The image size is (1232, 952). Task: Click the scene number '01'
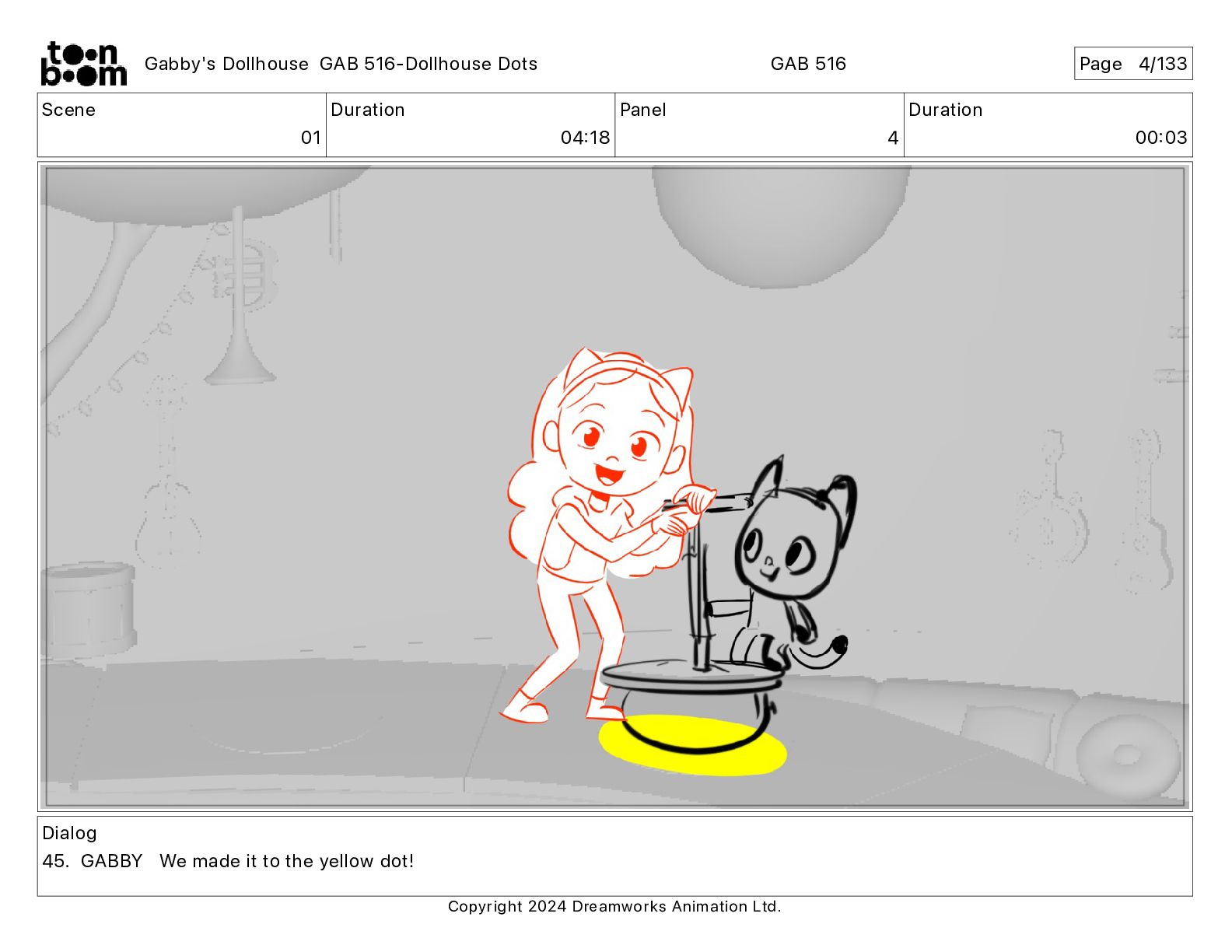[311, 138]
